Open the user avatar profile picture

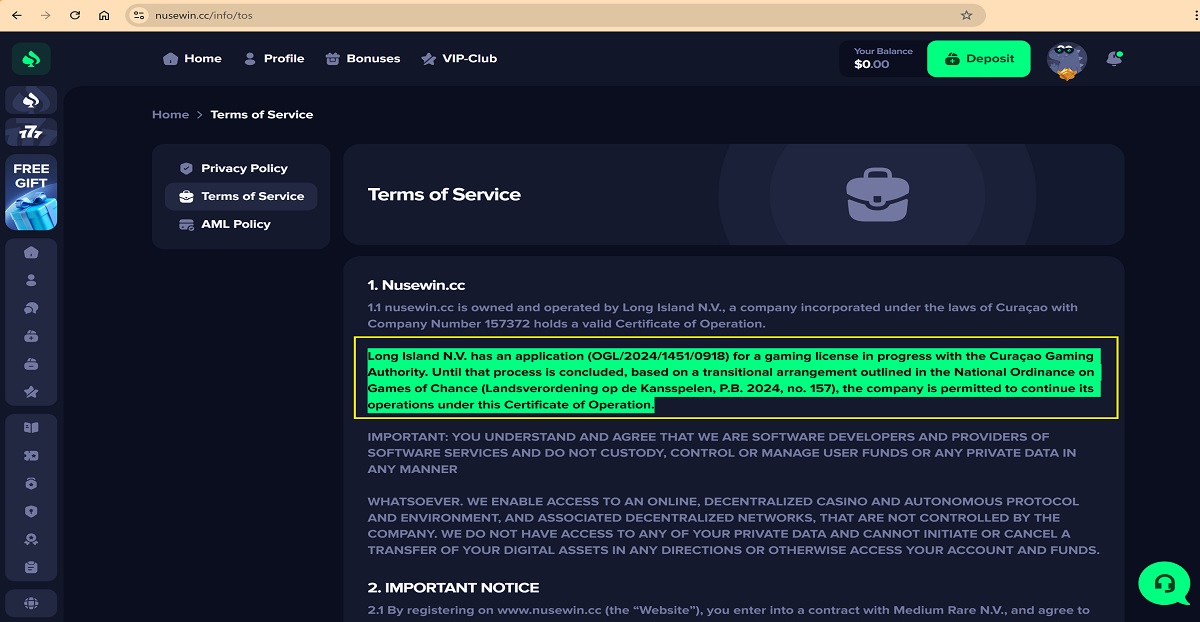[1066, 60]
